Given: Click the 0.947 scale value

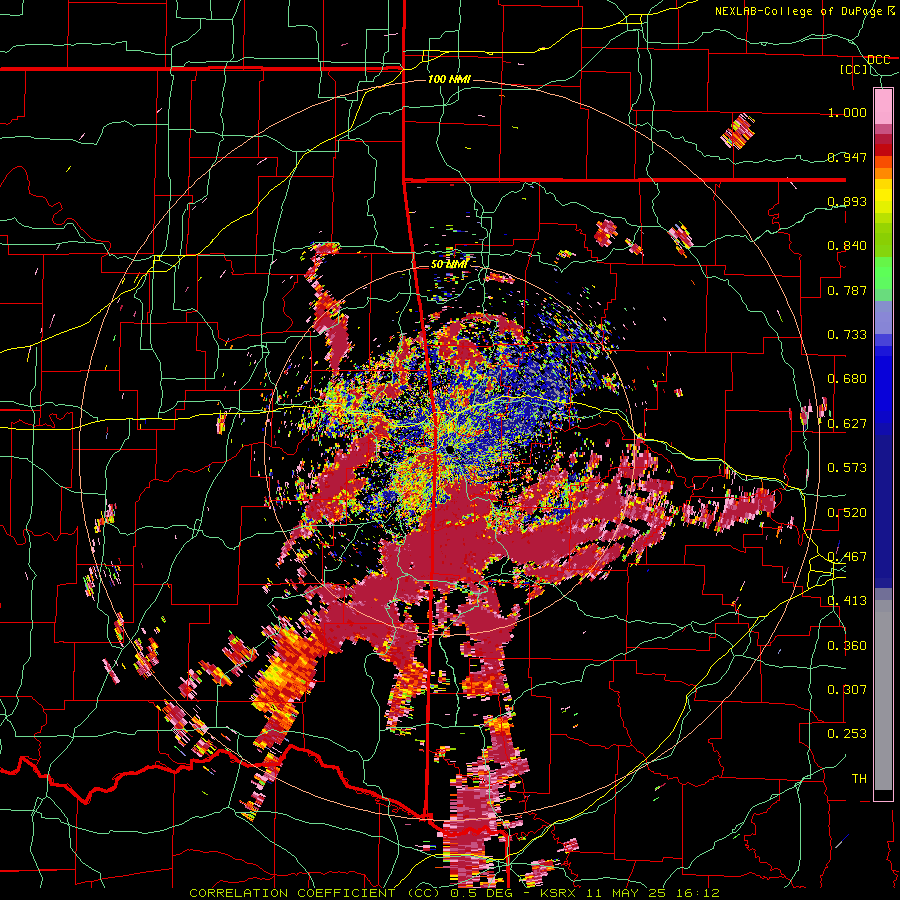Looking at the screenshot, I should pyautogui.click(x=847, y=157).
